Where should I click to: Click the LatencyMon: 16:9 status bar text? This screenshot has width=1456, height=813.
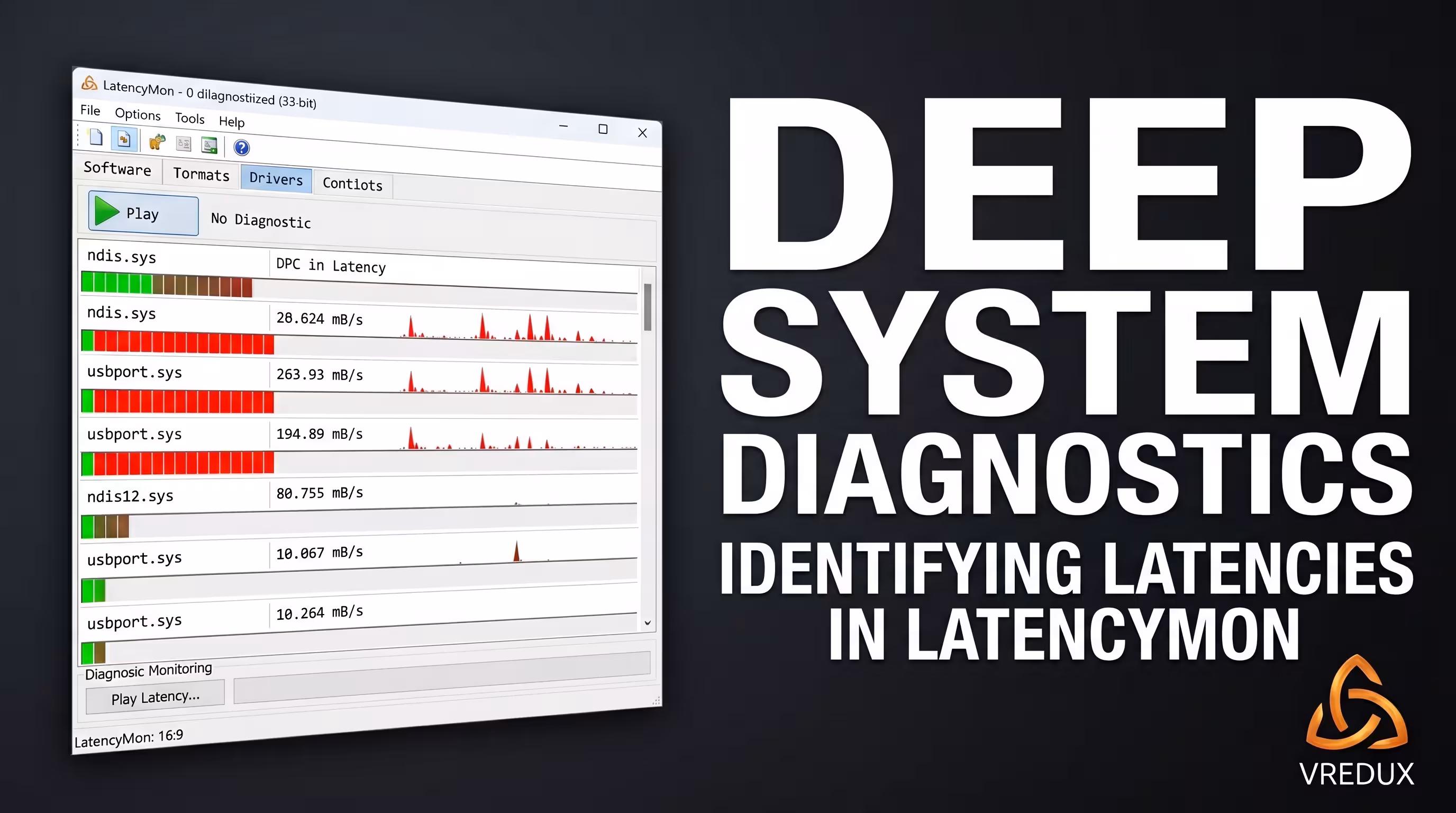pos(129,738)
